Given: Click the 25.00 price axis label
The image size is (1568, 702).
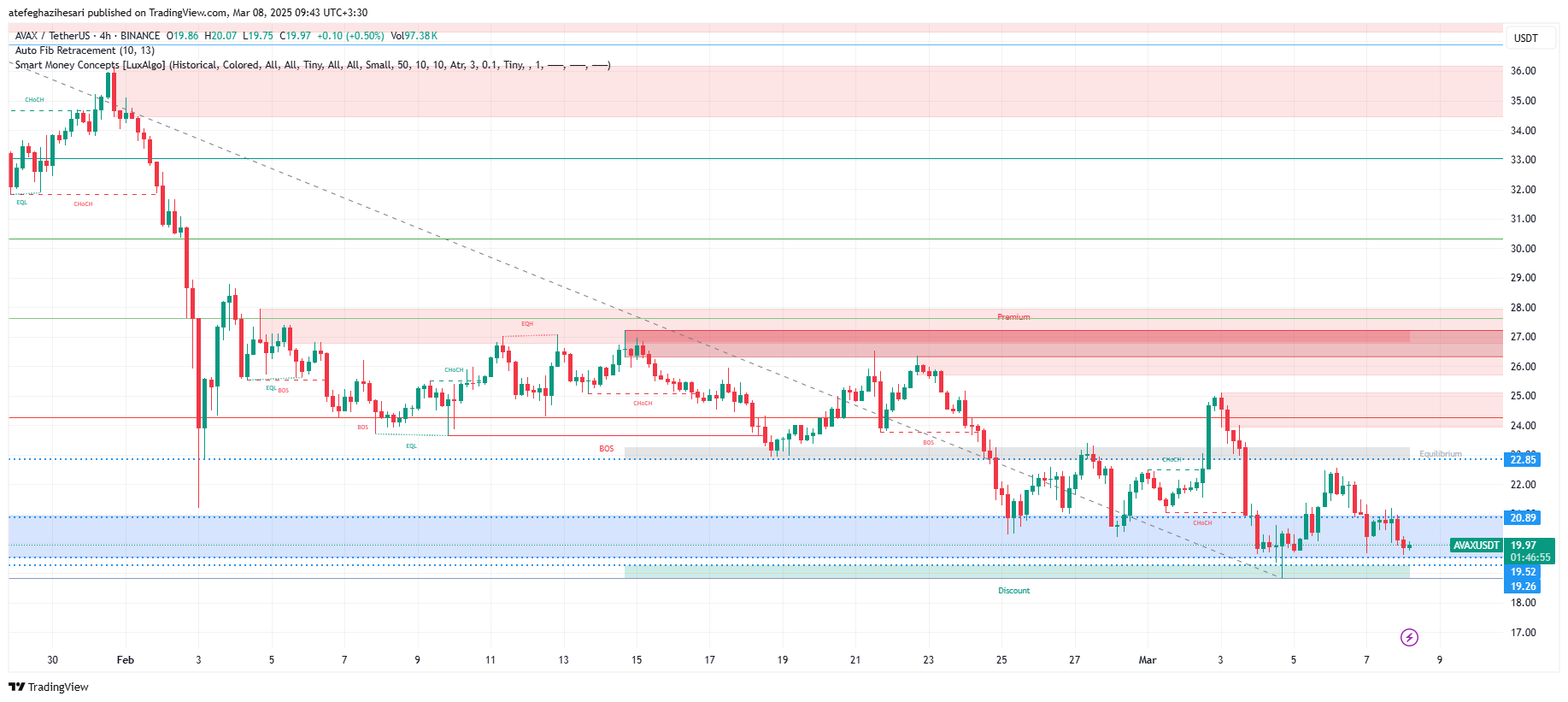Looking at the screenshot, I should pyautogui.click(x=1523, y=396).
